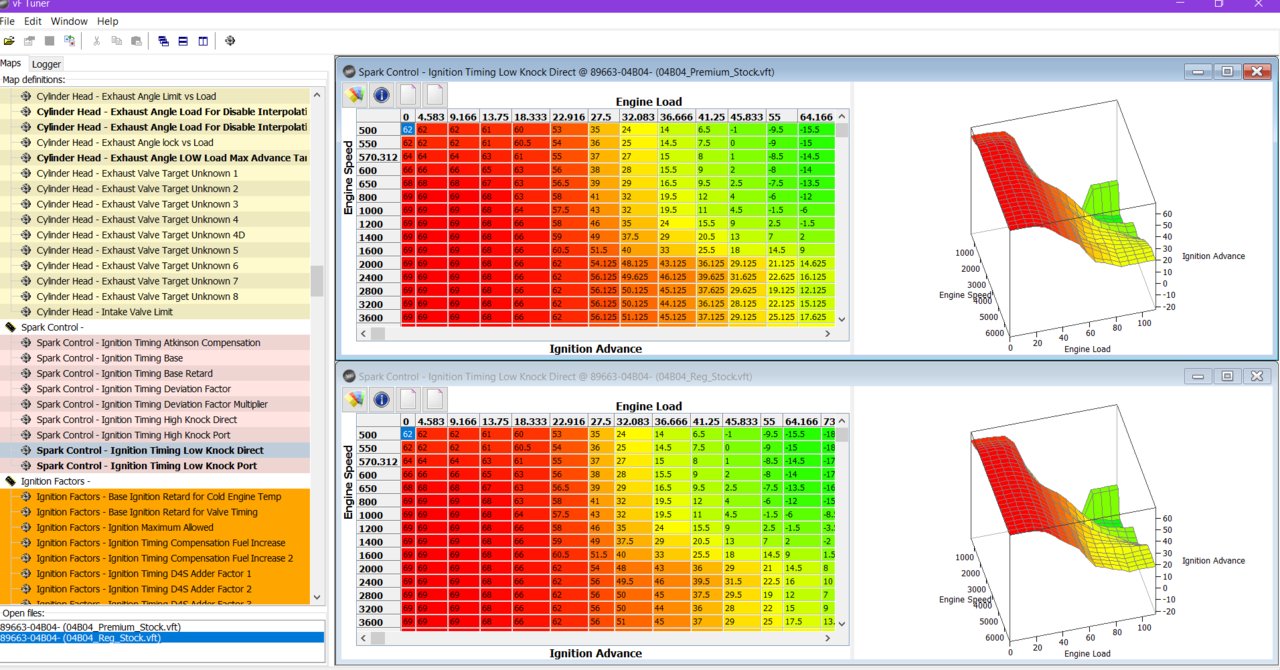Switch to the Maps tab
The height and width of the screenshot is (670, 1280).
(11, 63)
